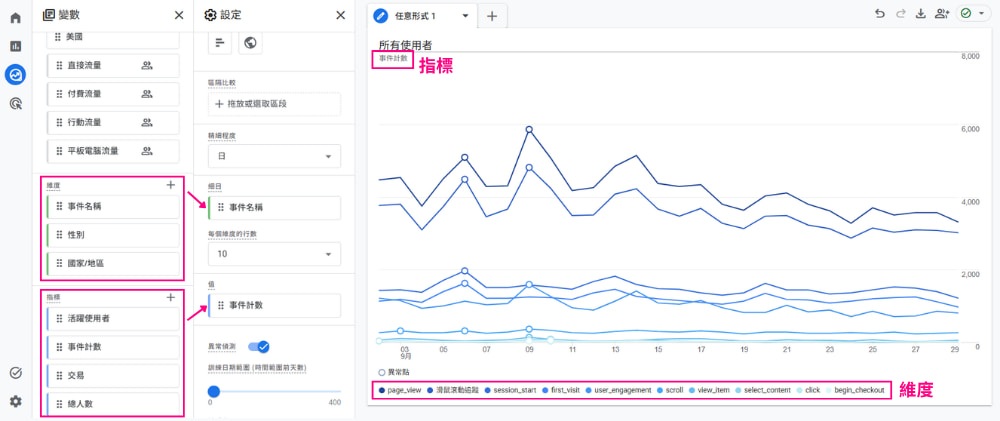Click the 事件計數 chart axis label
Viewport: 1000px width, 421px height.
393,58
